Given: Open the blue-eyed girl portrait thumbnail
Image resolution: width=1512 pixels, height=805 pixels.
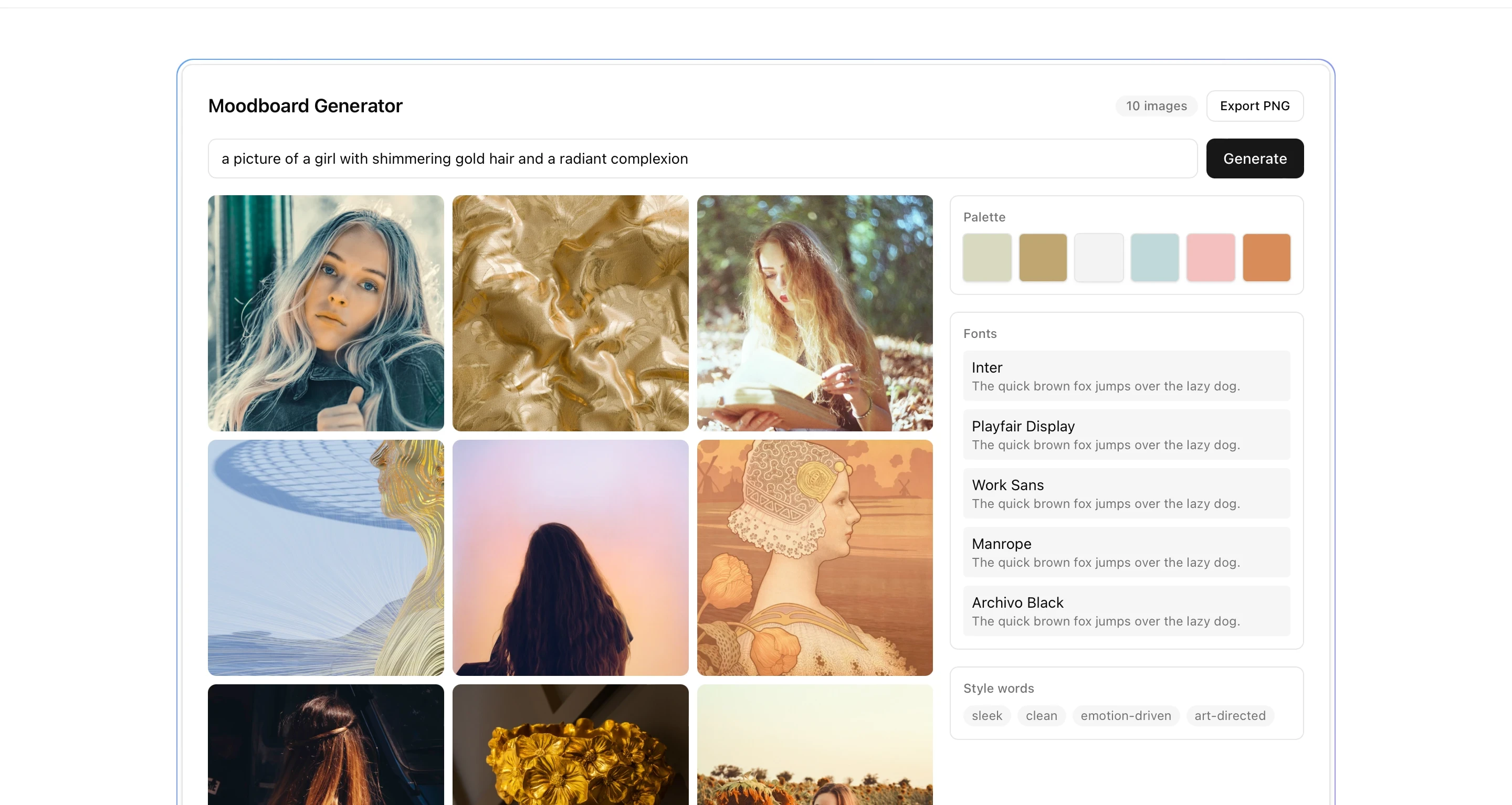Looking at the screenshot, I should click(x=325, y=313).
